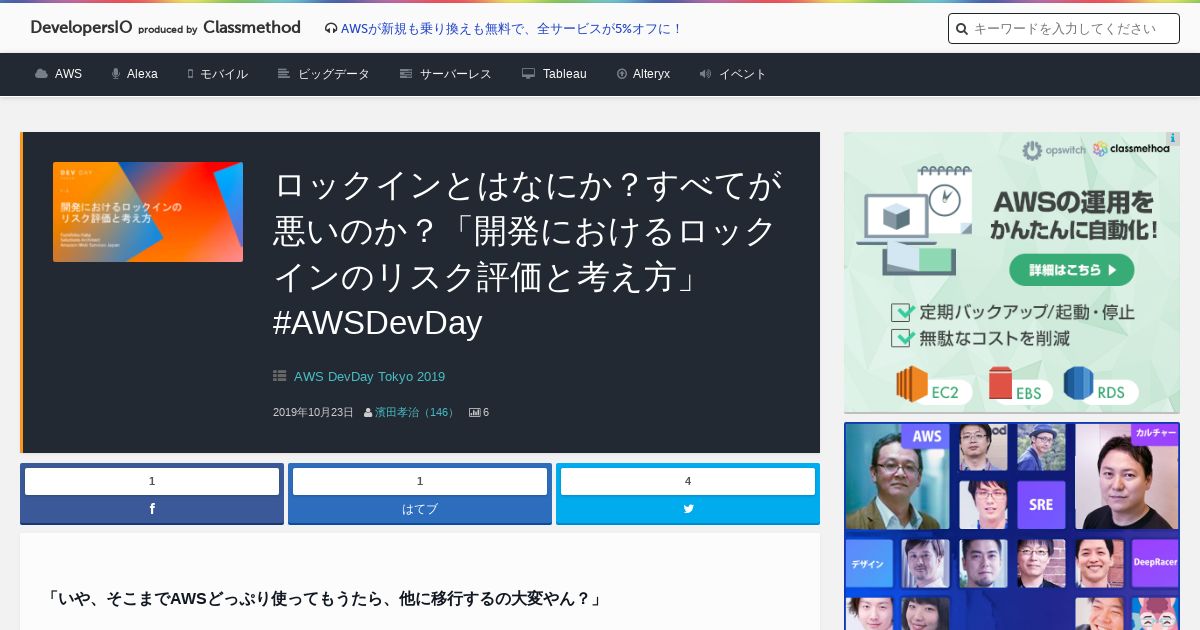Screen dimensions: 1200x630
Task: Click the publication date 2019年10月23日
Action: coord(313,412)
